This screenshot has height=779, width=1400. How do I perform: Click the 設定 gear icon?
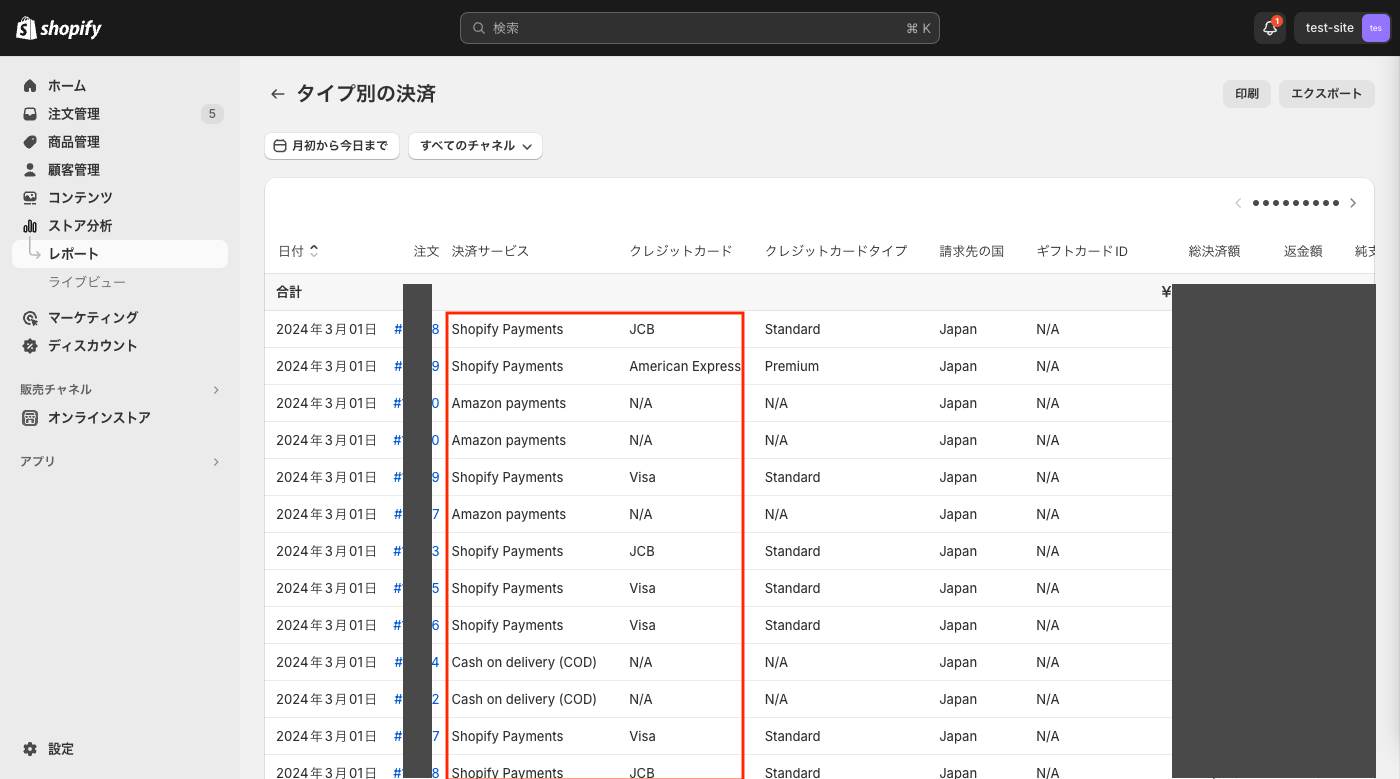tap(30, 749)
